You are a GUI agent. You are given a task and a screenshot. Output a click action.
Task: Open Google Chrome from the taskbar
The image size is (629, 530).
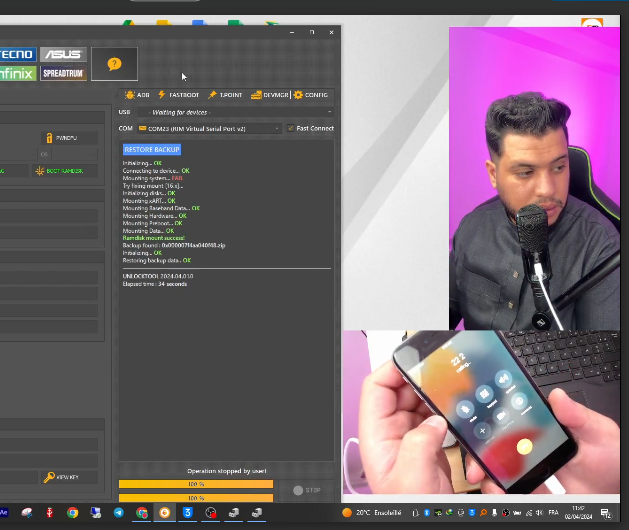pyautogui.click(x=73, y=513)
